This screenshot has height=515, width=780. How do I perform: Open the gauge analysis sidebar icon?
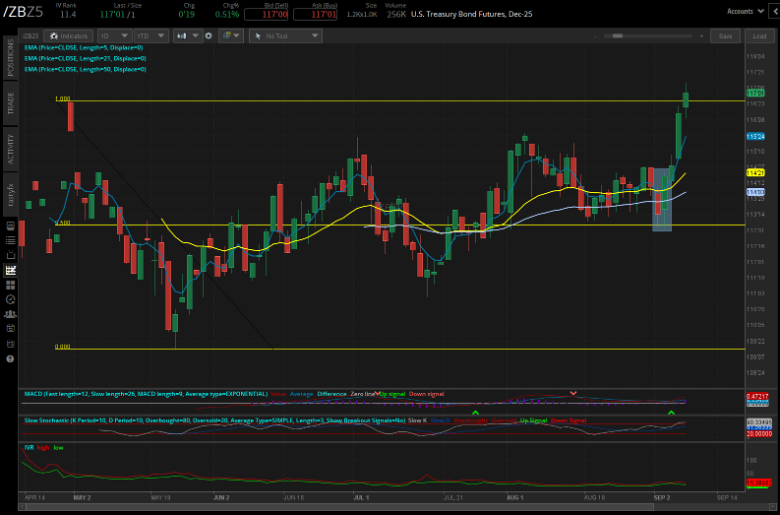click(10, 299)
